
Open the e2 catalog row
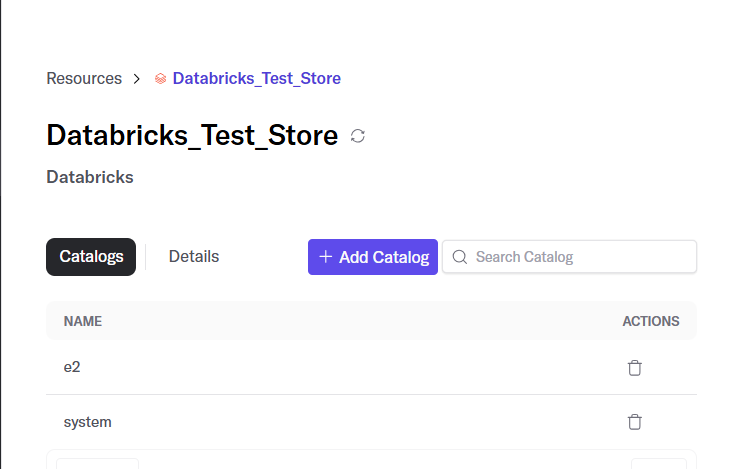pyautogui.click(x=371, y=367)
